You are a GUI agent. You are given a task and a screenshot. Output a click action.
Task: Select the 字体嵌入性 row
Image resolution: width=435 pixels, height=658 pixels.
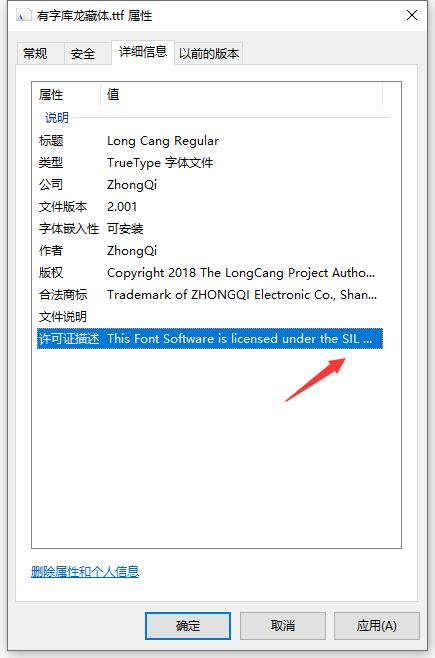click(210, 229)
